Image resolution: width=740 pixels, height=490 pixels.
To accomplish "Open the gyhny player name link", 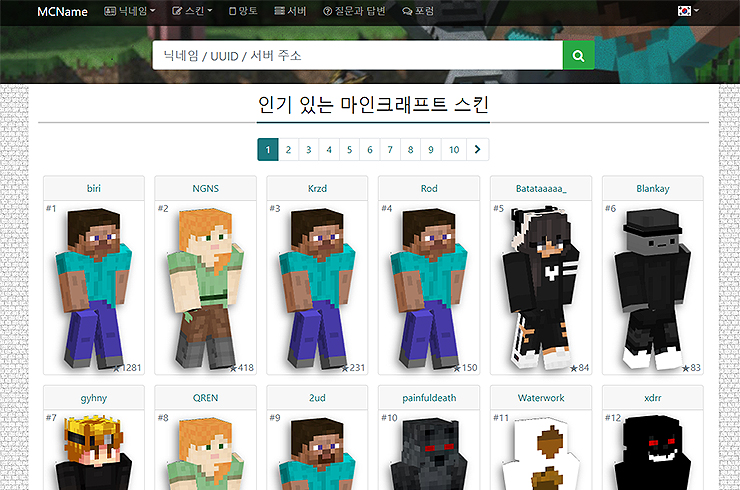I will coord(94,398).
